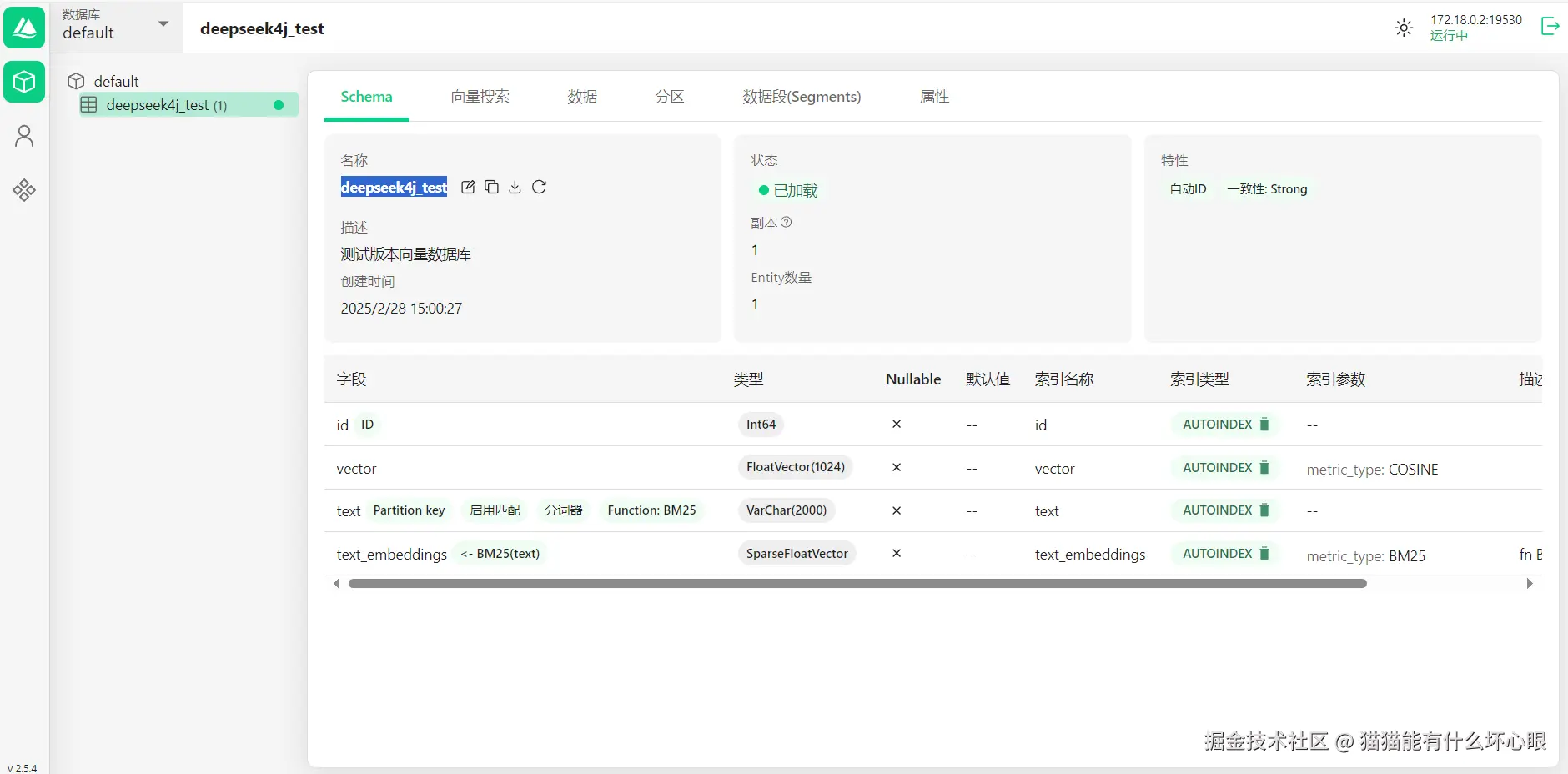
Task: Click the ID chip next to id field
Action: pyautogui.click(x=367, y=425)
